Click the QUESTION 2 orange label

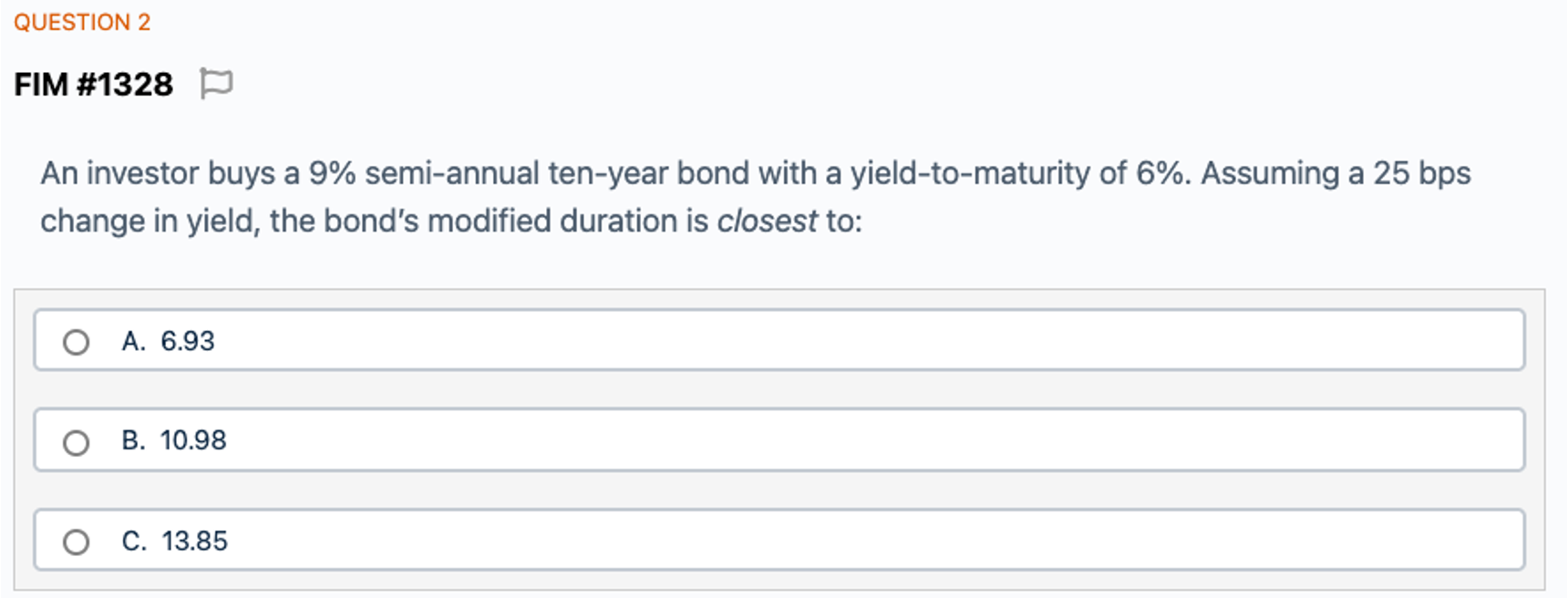pos(82,22)
